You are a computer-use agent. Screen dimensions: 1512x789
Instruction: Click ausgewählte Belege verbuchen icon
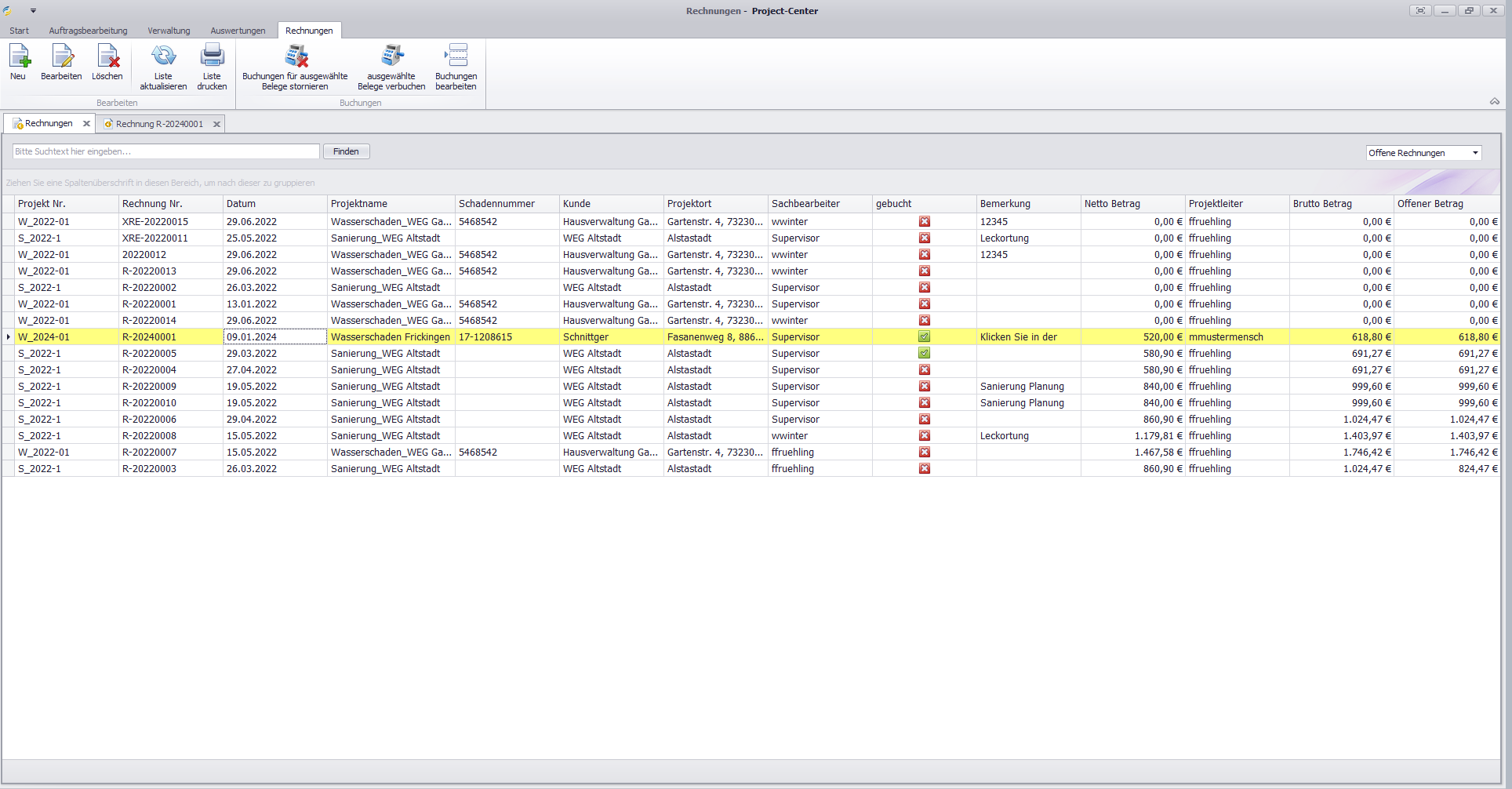(x=391, y=56)
